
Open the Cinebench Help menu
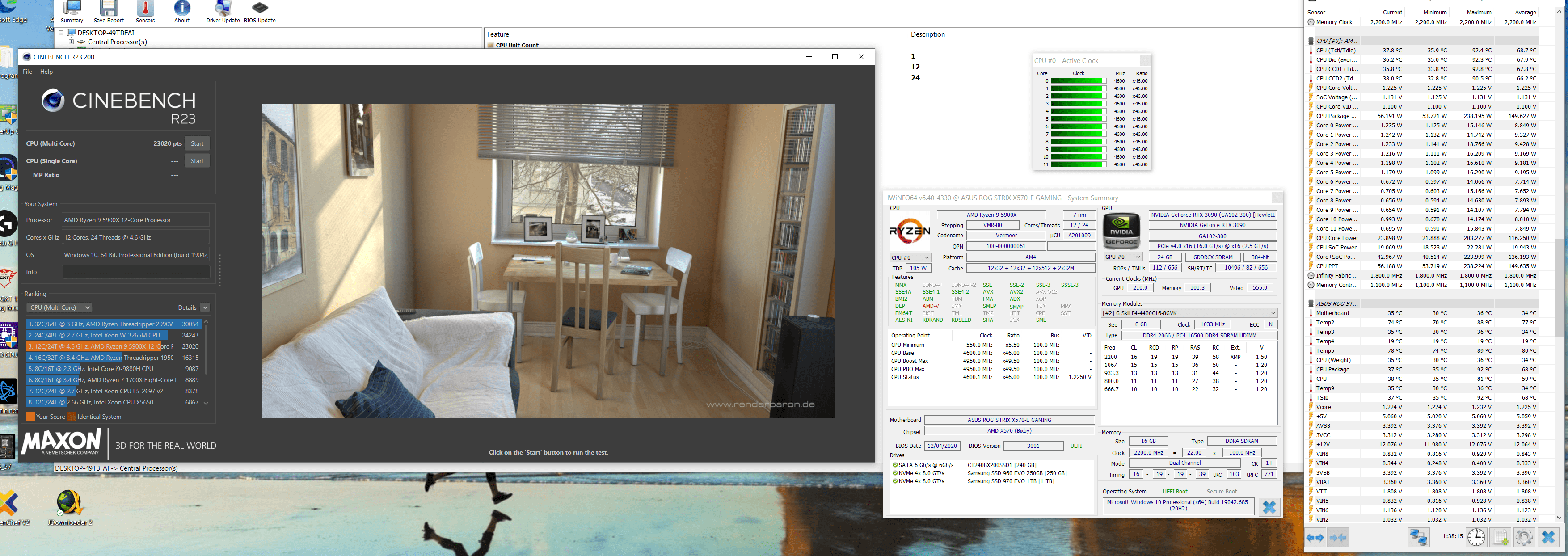coord(46,72)
